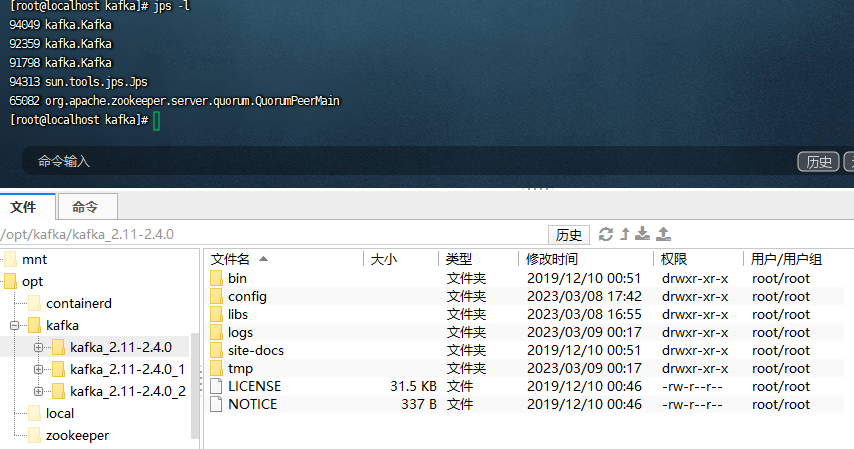Screen dimensions: 854x449
Task: Collapse the kafka tree node
Action: click(15, 326)
